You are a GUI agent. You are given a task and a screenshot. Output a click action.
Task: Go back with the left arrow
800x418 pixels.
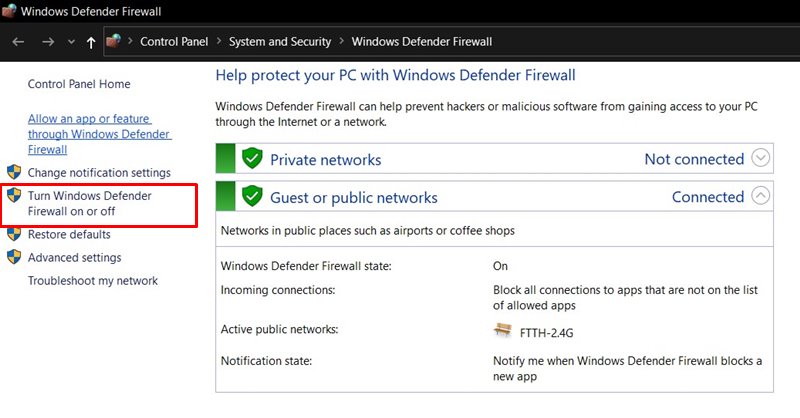coord(18,42)
